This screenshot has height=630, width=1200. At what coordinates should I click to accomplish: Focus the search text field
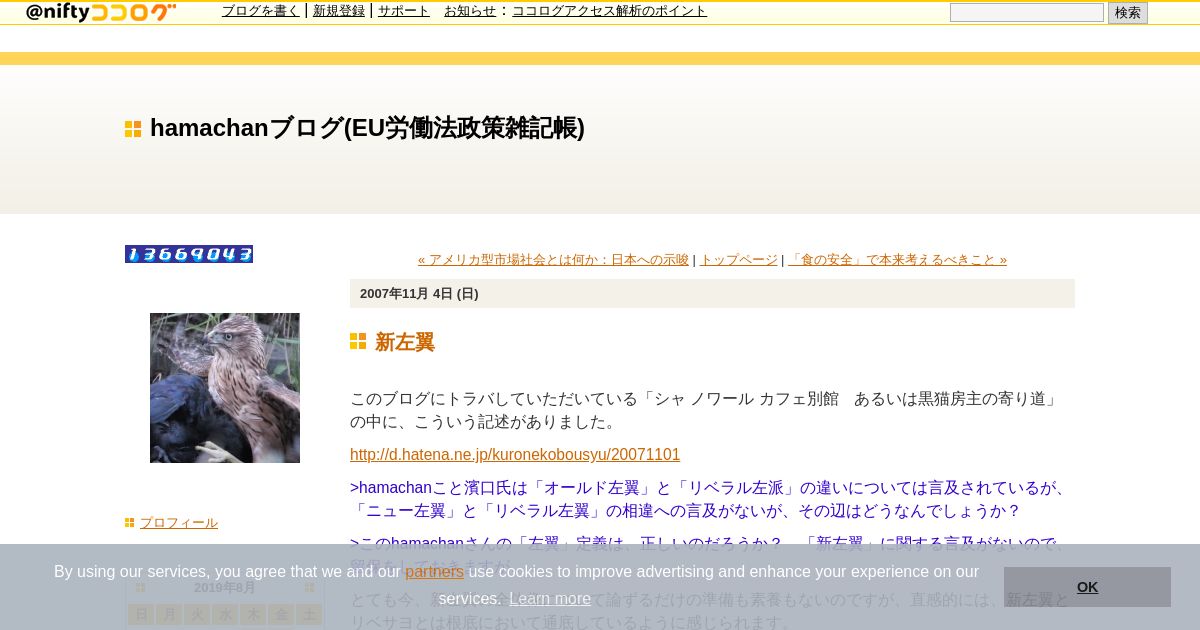click(x=1026, y=13)
